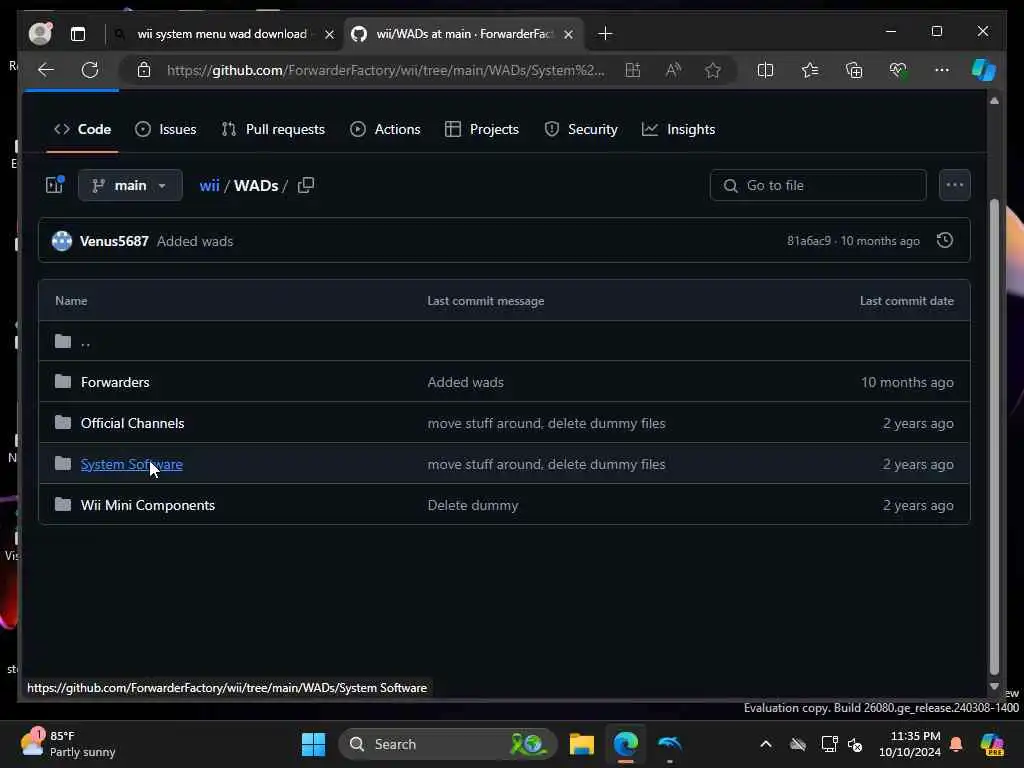Click the Wii Mini Components folder icon
The width and height of the screenshot is (1024, 768).
click(63, 504)
